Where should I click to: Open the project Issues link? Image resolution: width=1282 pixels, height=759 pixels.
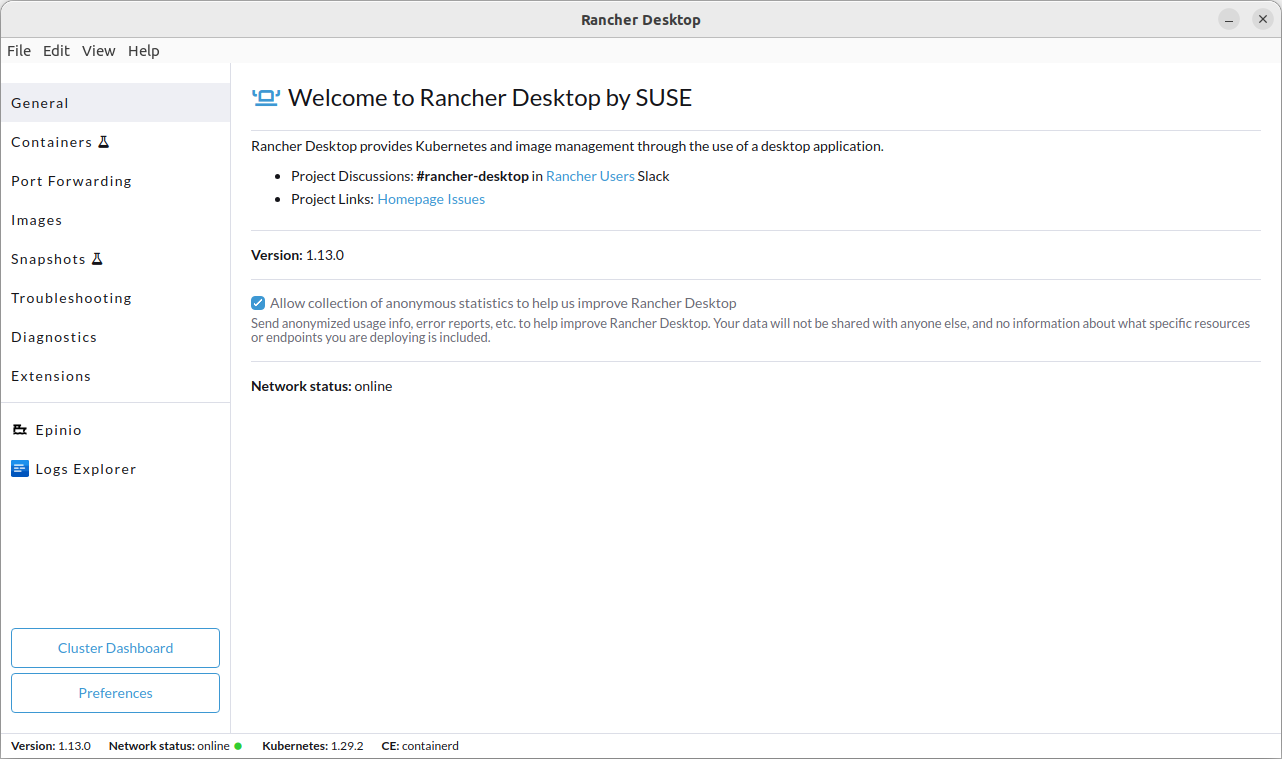click(466, 199)
